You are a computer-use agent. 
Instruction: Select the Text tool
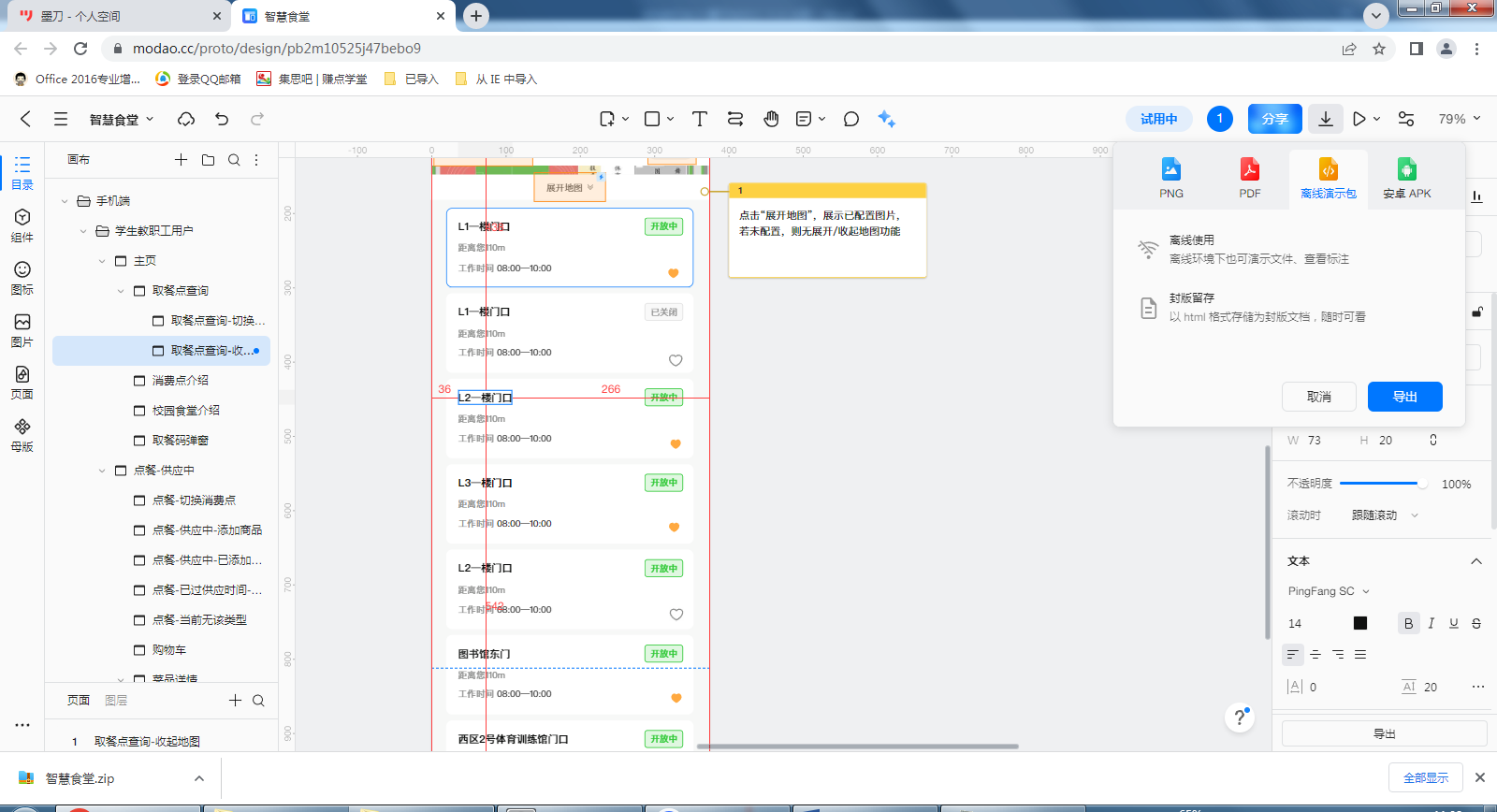699,119
